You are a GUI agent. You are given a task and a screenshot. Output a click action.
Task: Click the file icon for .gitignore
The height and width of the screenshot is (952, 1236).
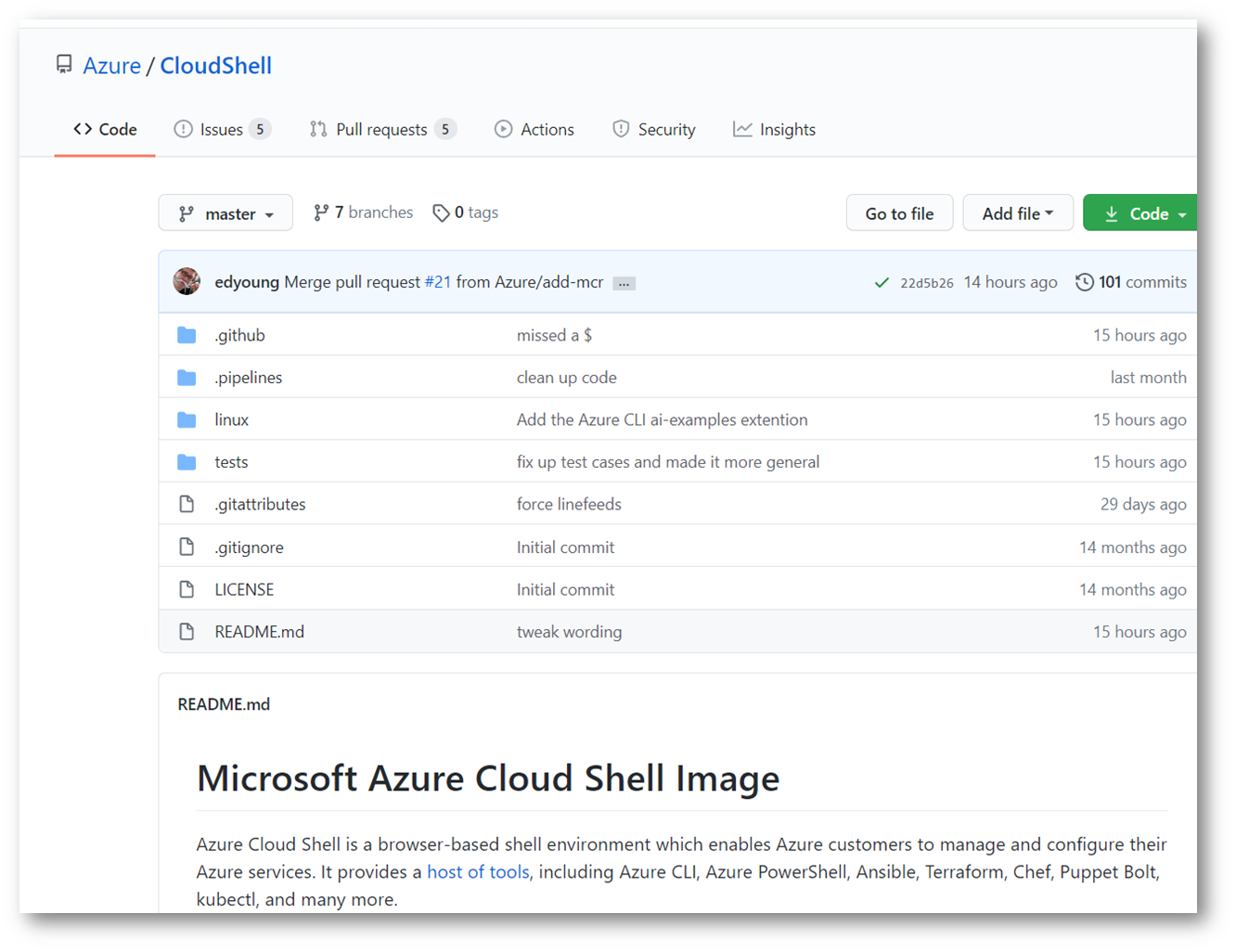(x=187, y=547)
